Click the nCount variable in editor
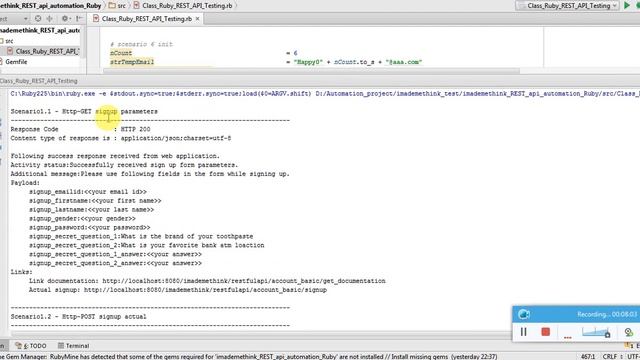The image size is (640, 360). (121, 53)
